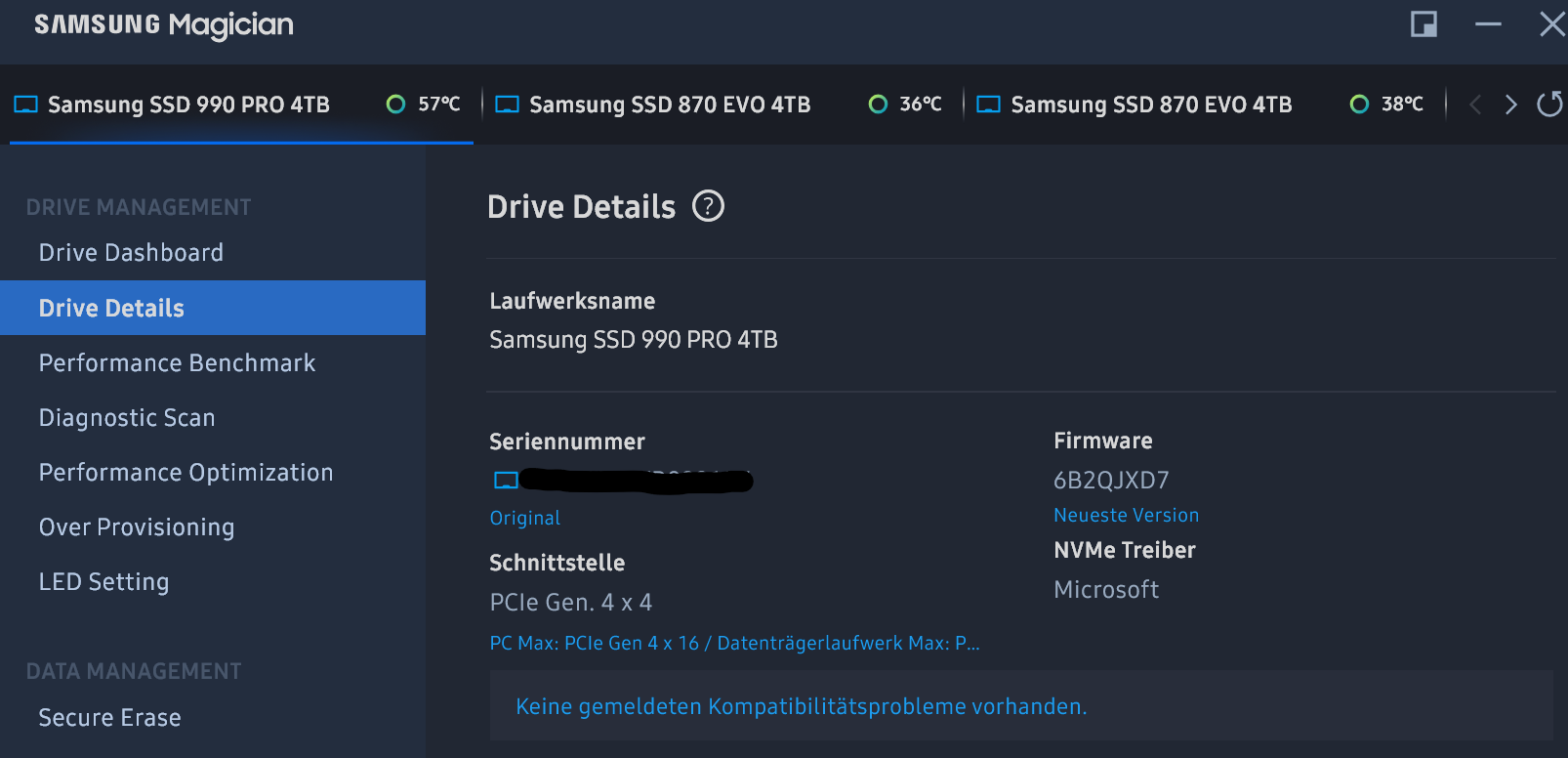Viewport: 1568px width, 758px height.
Task: Click the Neueste Version firmware link
Action: (x=1126, y=515)
